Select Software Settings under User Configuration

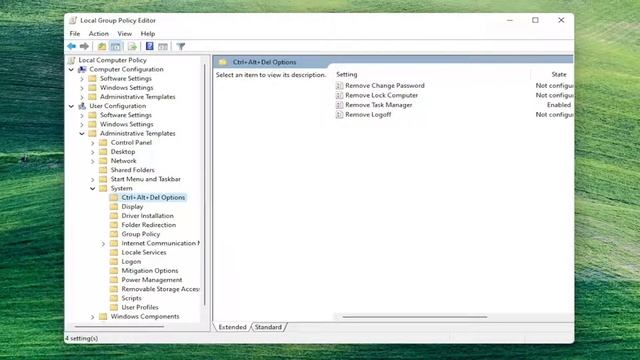click(x=126, y=115)
